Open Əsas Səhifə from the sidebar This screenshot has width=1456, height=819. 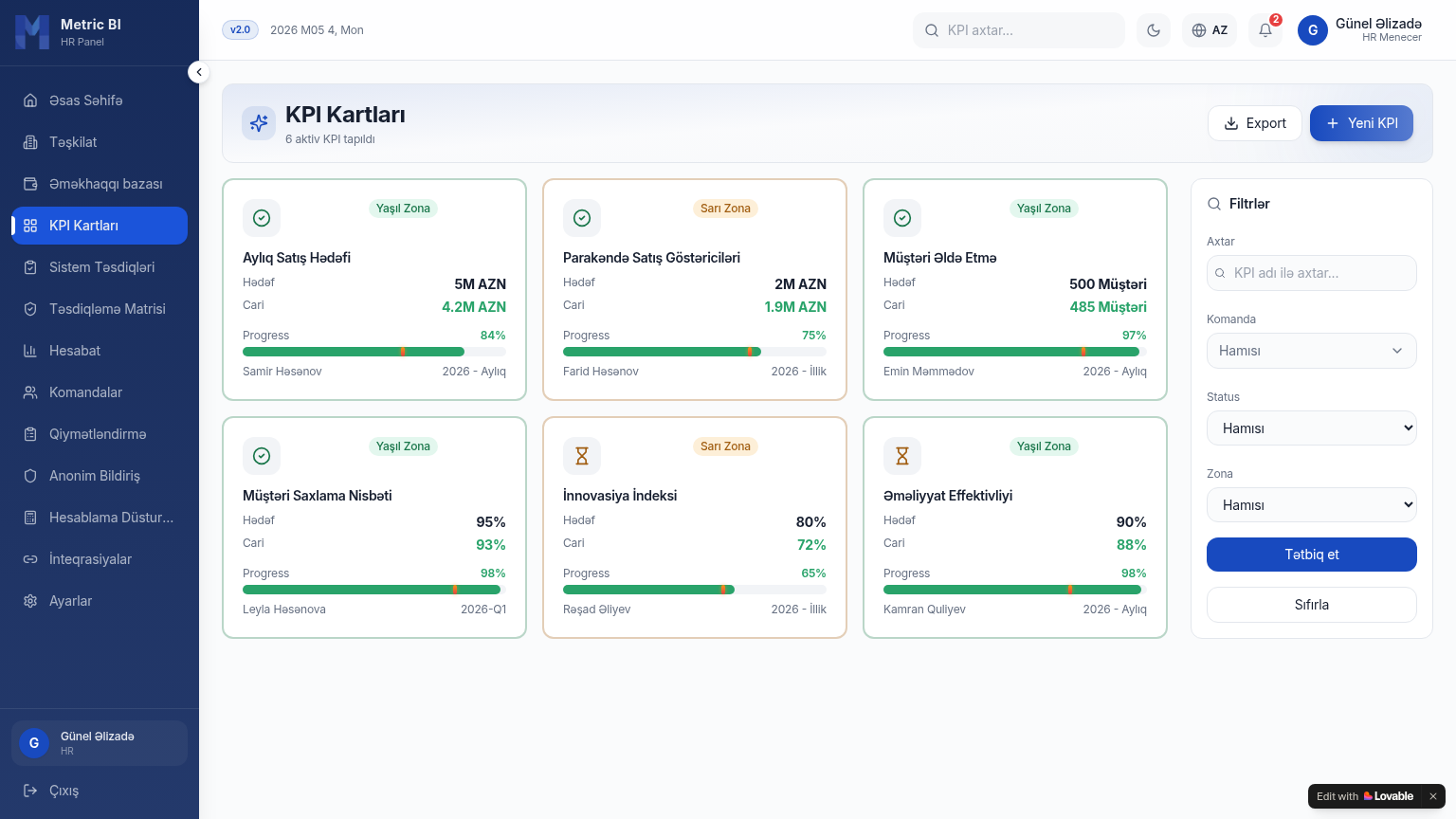pyautogui.click(x=100, y=100)
